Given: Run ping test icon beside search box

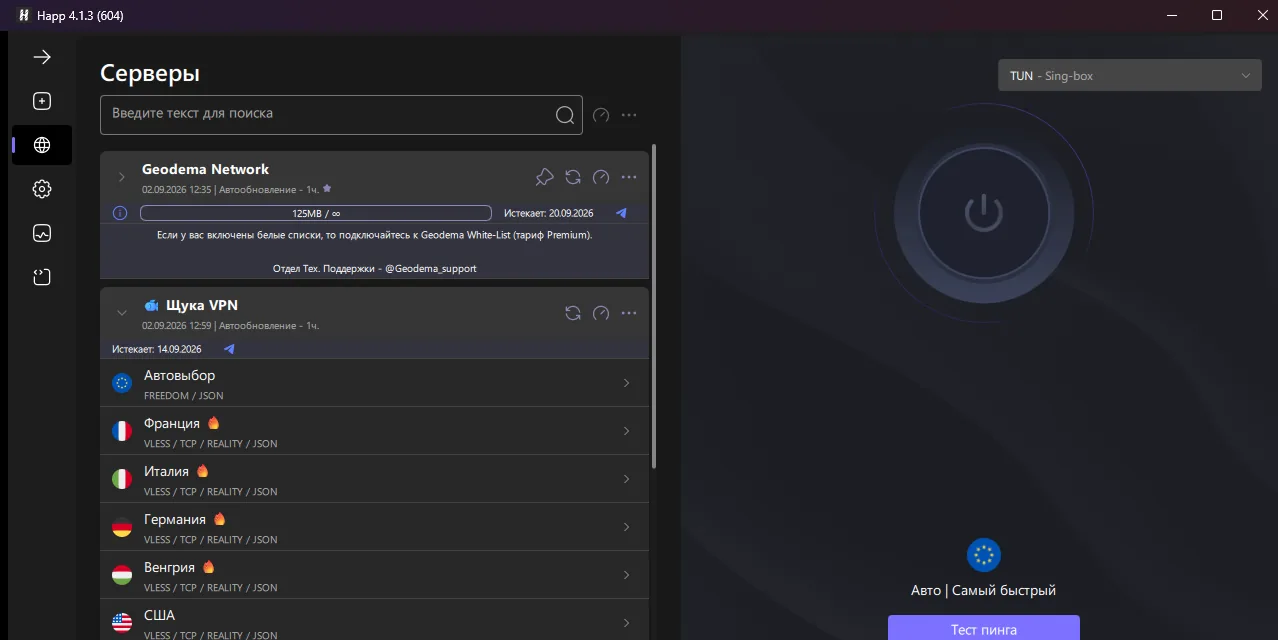Looking at the screenshot, I should (601, 115).
